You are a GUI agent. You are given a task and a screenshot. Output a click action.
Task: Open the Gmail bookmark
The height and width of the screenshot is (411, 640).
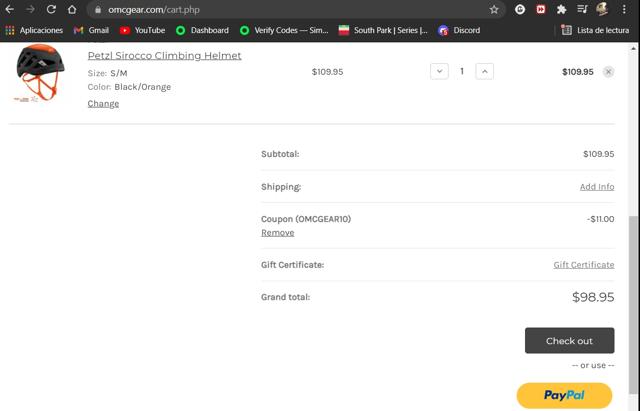pyautogui.click(x=91, y=30)
